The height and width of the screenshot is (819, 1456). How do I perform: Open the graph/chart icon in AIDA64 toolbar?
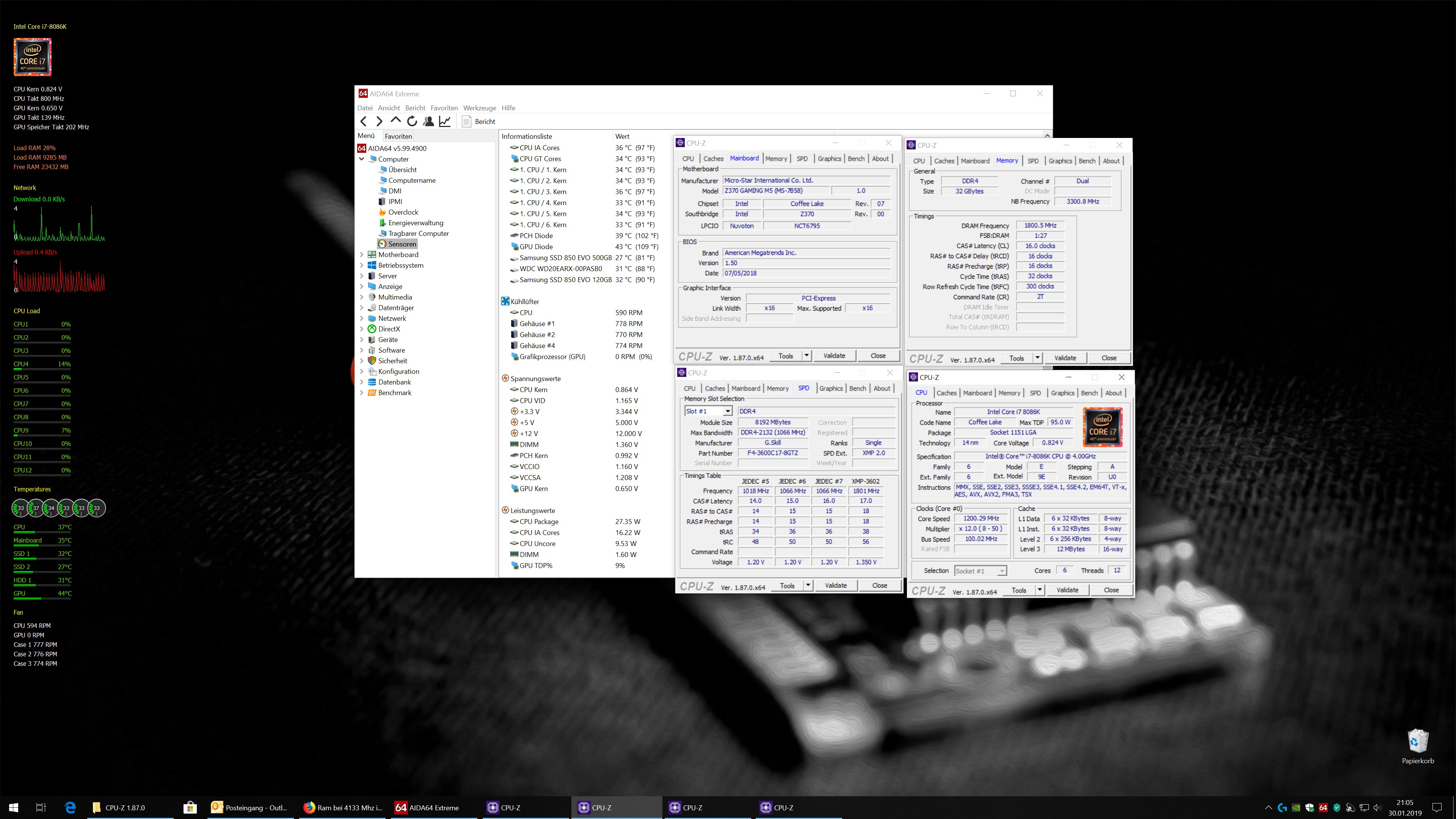tap(445, 121)
